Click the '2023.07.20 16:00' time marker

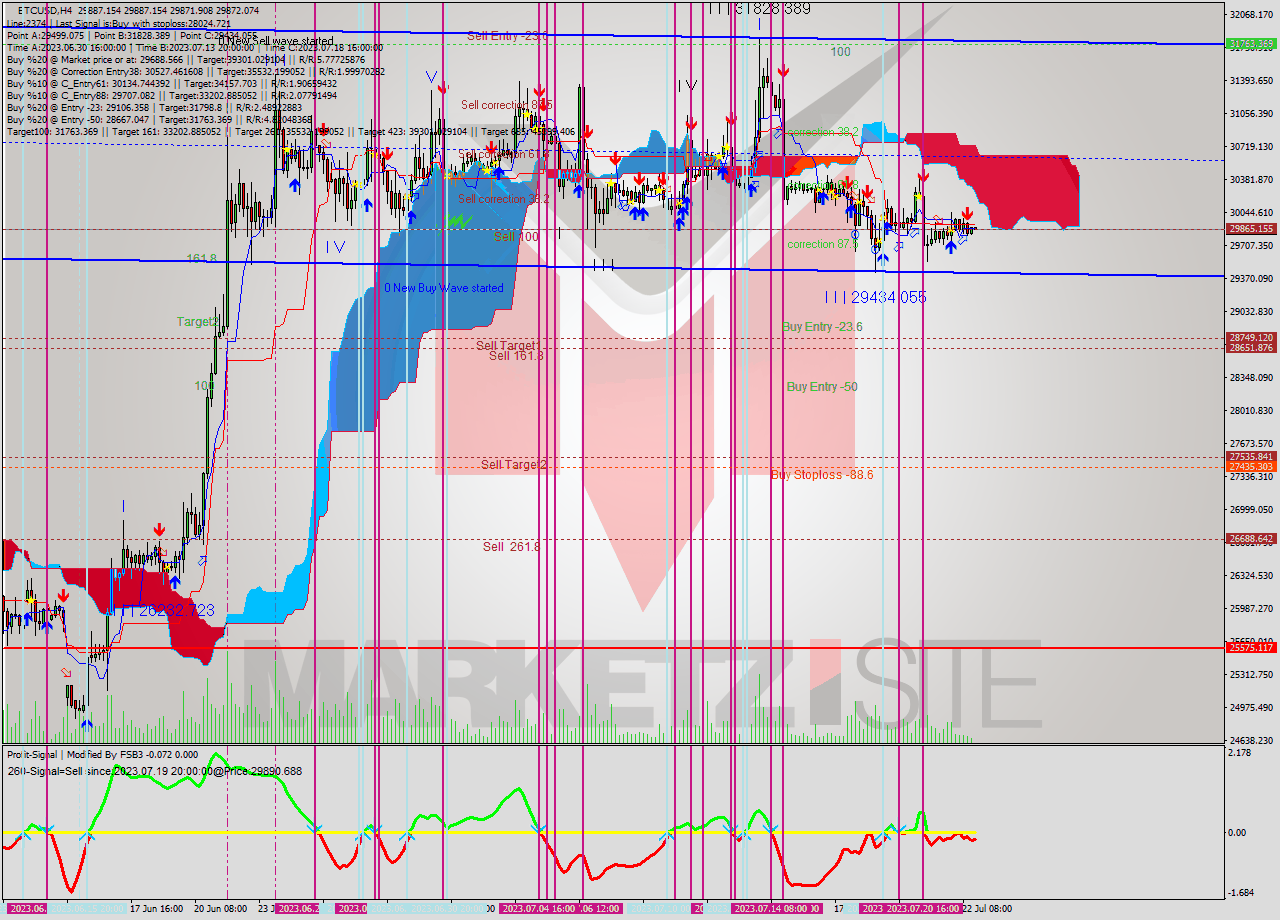923,909
